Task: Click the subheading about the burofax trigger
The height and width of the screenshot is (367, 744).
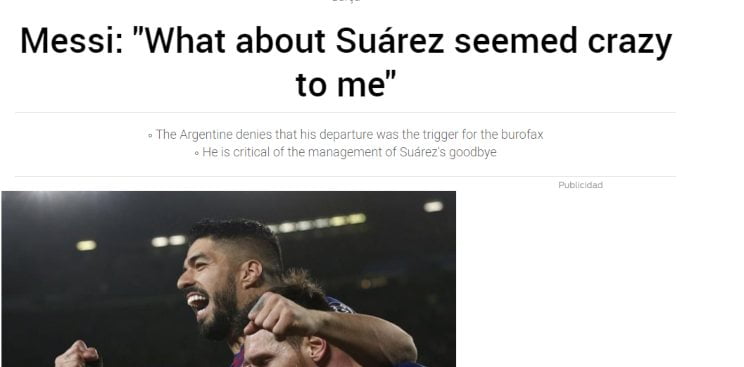Action: tap(349, 135)
